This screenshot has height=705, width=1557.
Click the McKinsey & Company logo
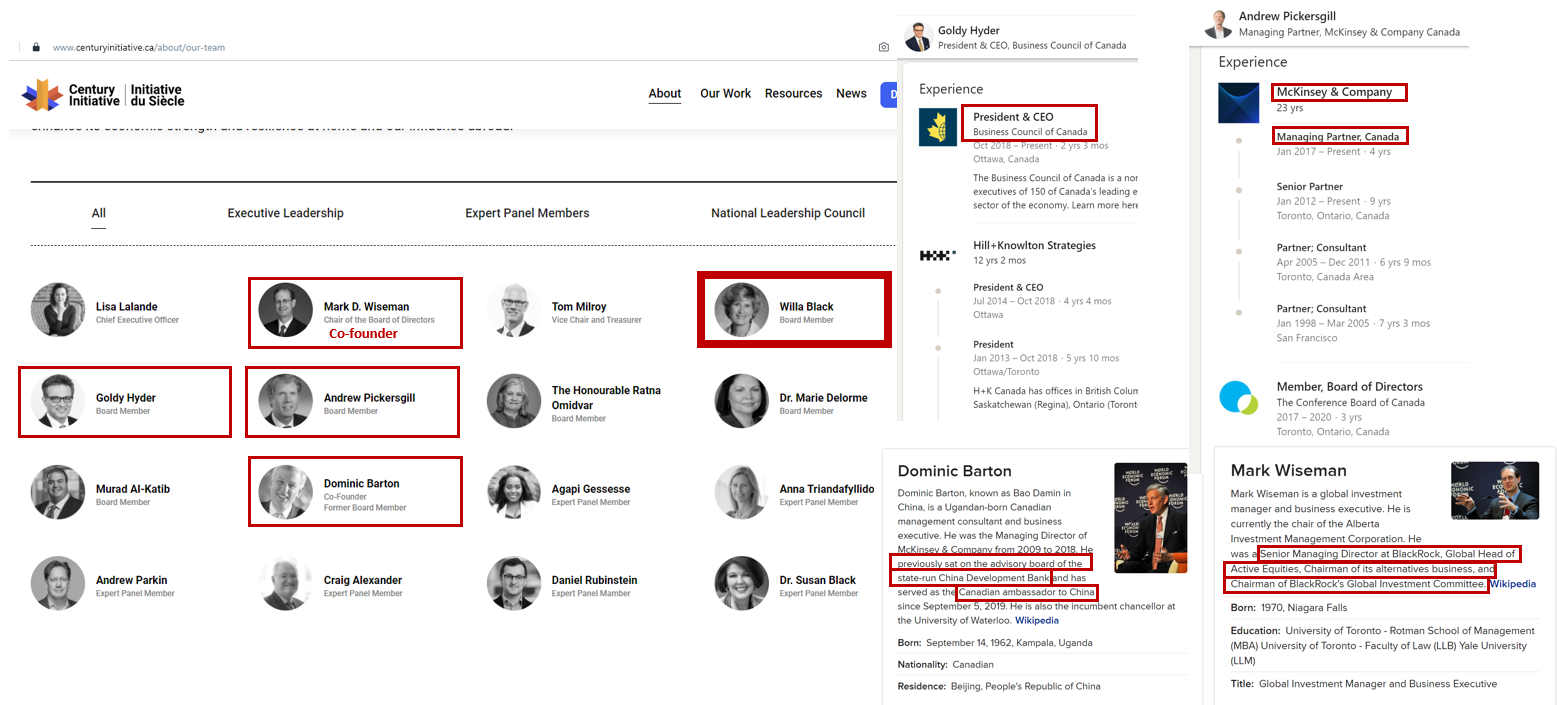pos(1238,103)
